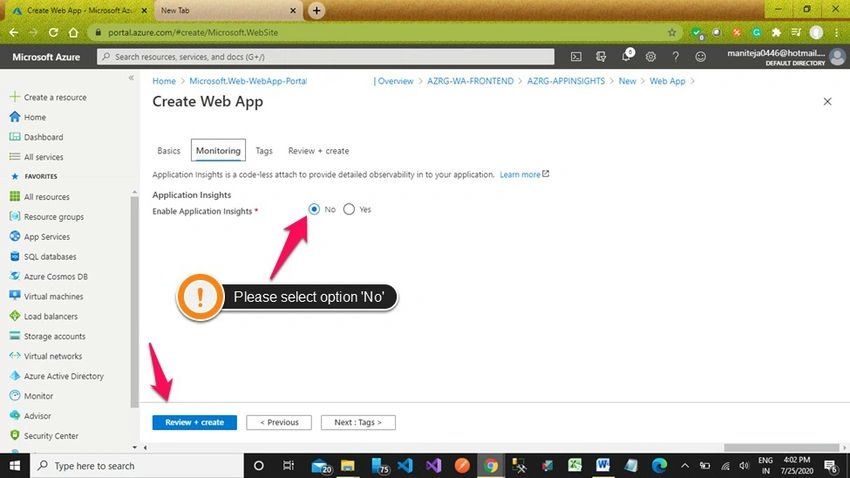Open Storage accounts in sidebar
The width and height of the screenshot is (850, 478).
[x=54, y=337]
